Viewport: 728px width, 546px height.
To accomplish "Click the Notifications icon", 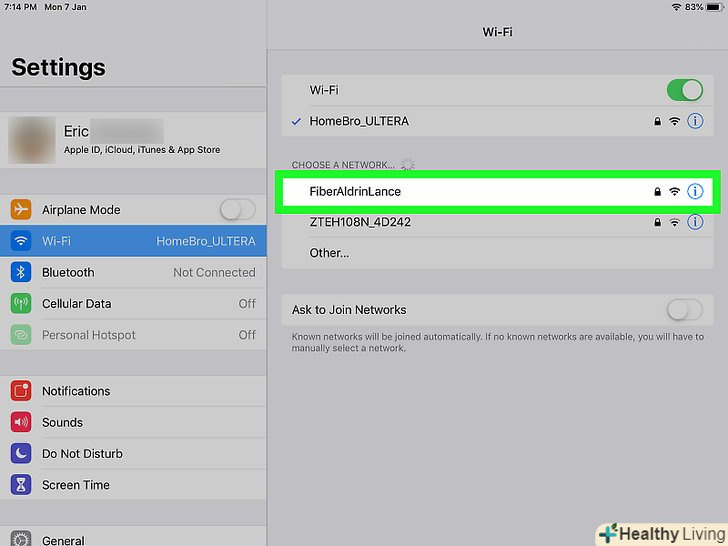I will [x=21, y=391].
